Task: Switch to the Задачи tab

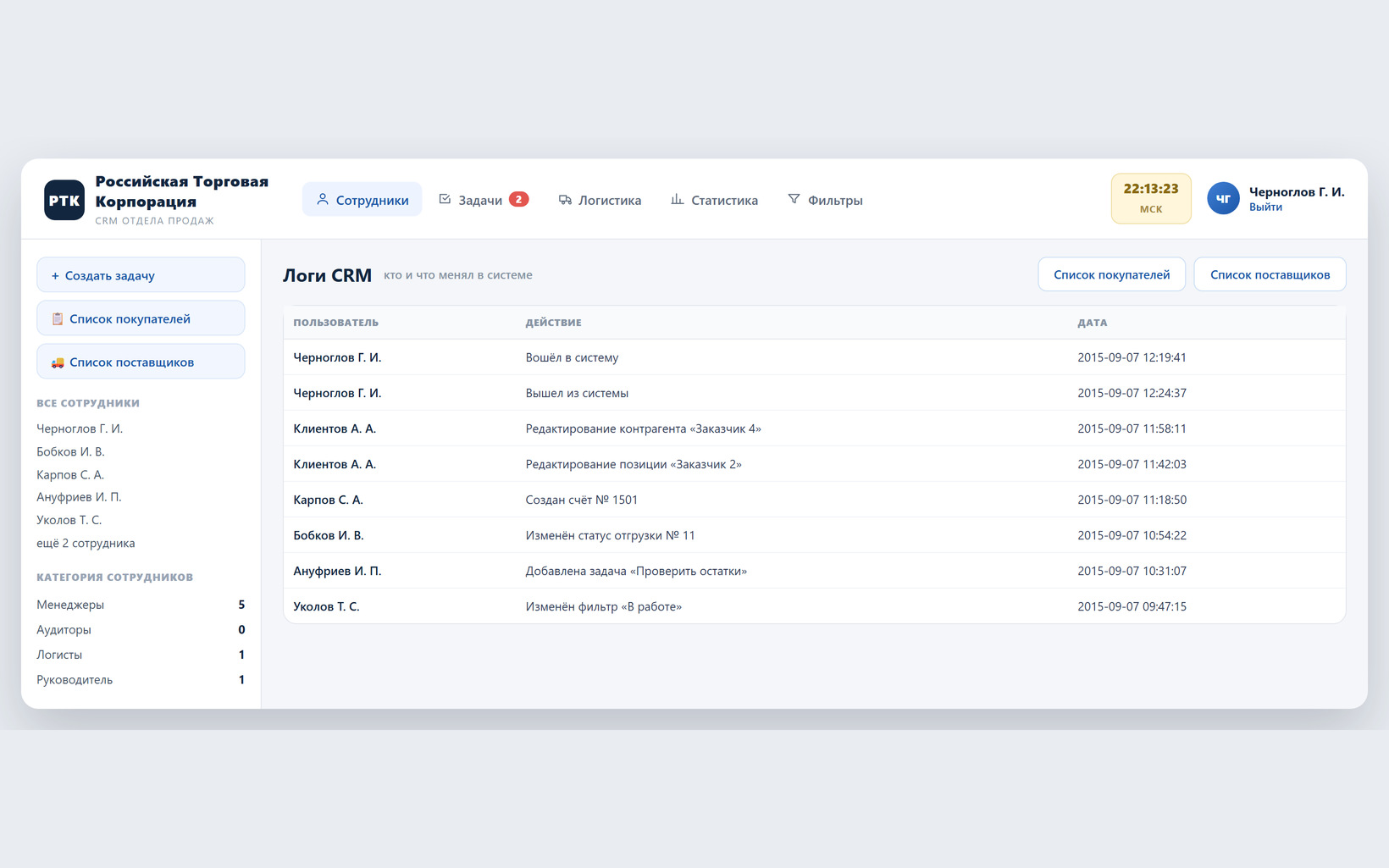Action: point(483,199)
